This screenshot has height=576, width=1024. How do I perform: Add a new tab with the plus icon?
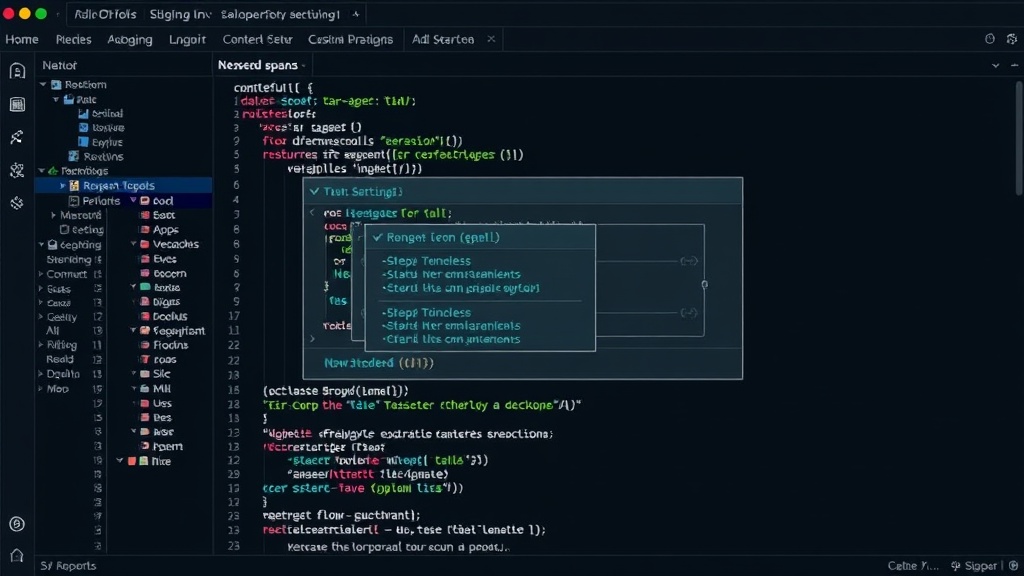coord(356,14)
